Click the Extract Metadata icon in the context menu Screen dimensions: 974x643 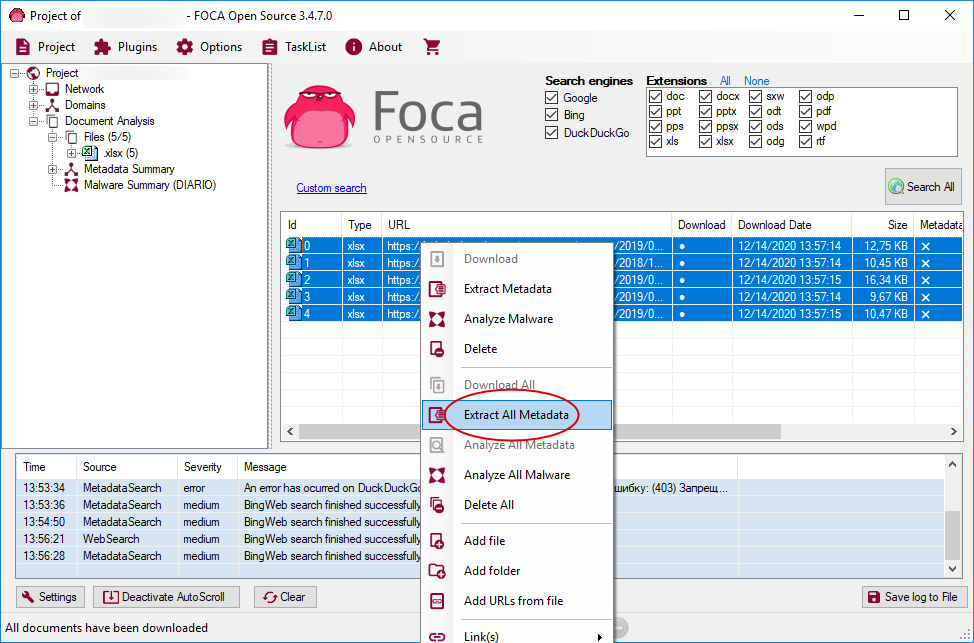click(437, 289)
